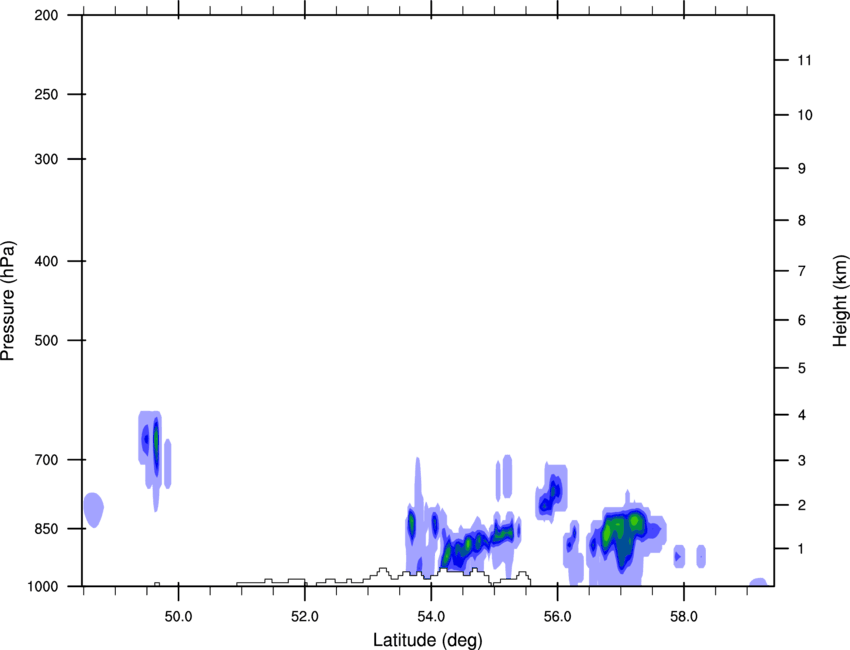
Task: Click the green cloud core near 57 degrees
Action: 621,529
